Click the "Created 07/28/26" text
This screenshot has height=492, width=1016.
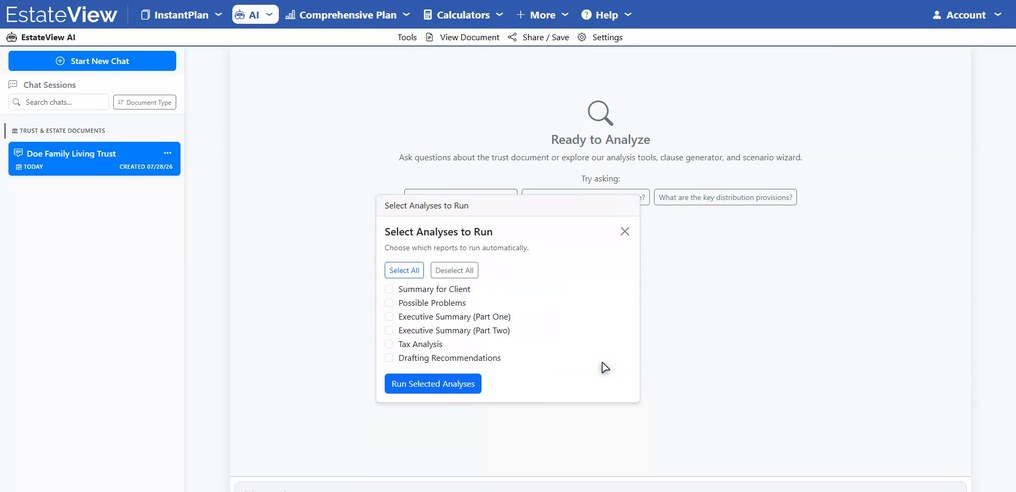tap(147, 167)
